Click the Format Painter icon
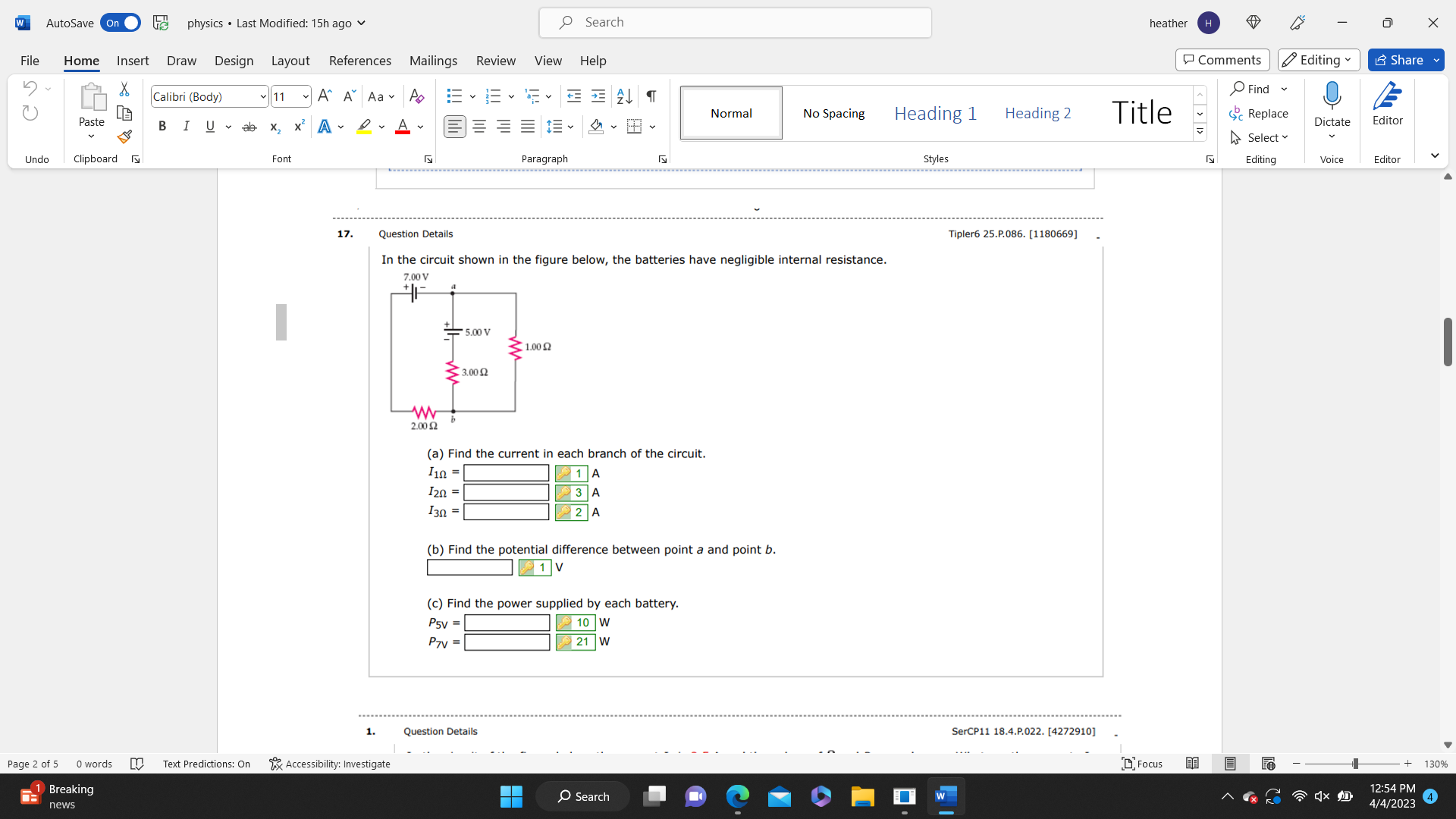The width and height of the screenshot is (1456, 819). (x=124, y=137)
